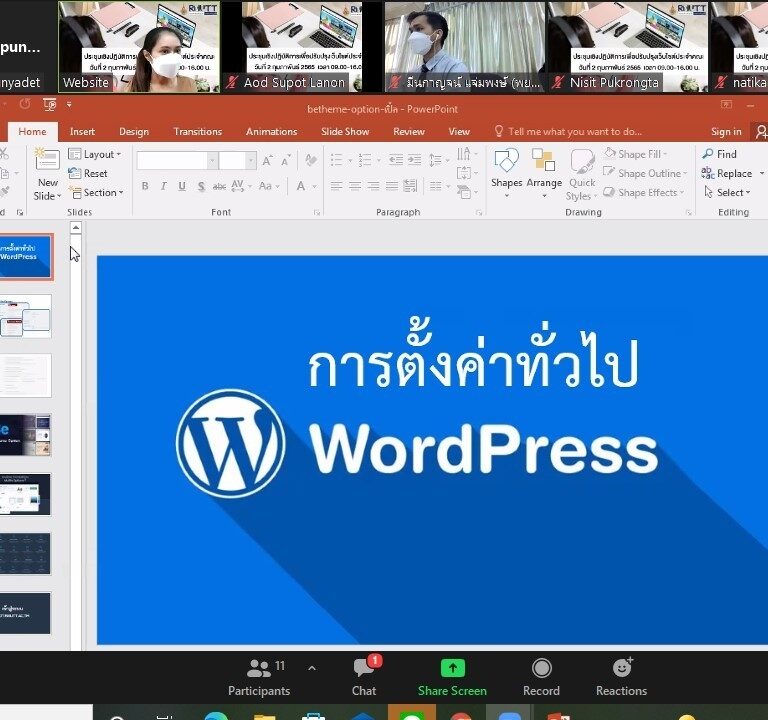Open Font dialog launcher
This screenshot has height=720, width=768.
[317, 213]
